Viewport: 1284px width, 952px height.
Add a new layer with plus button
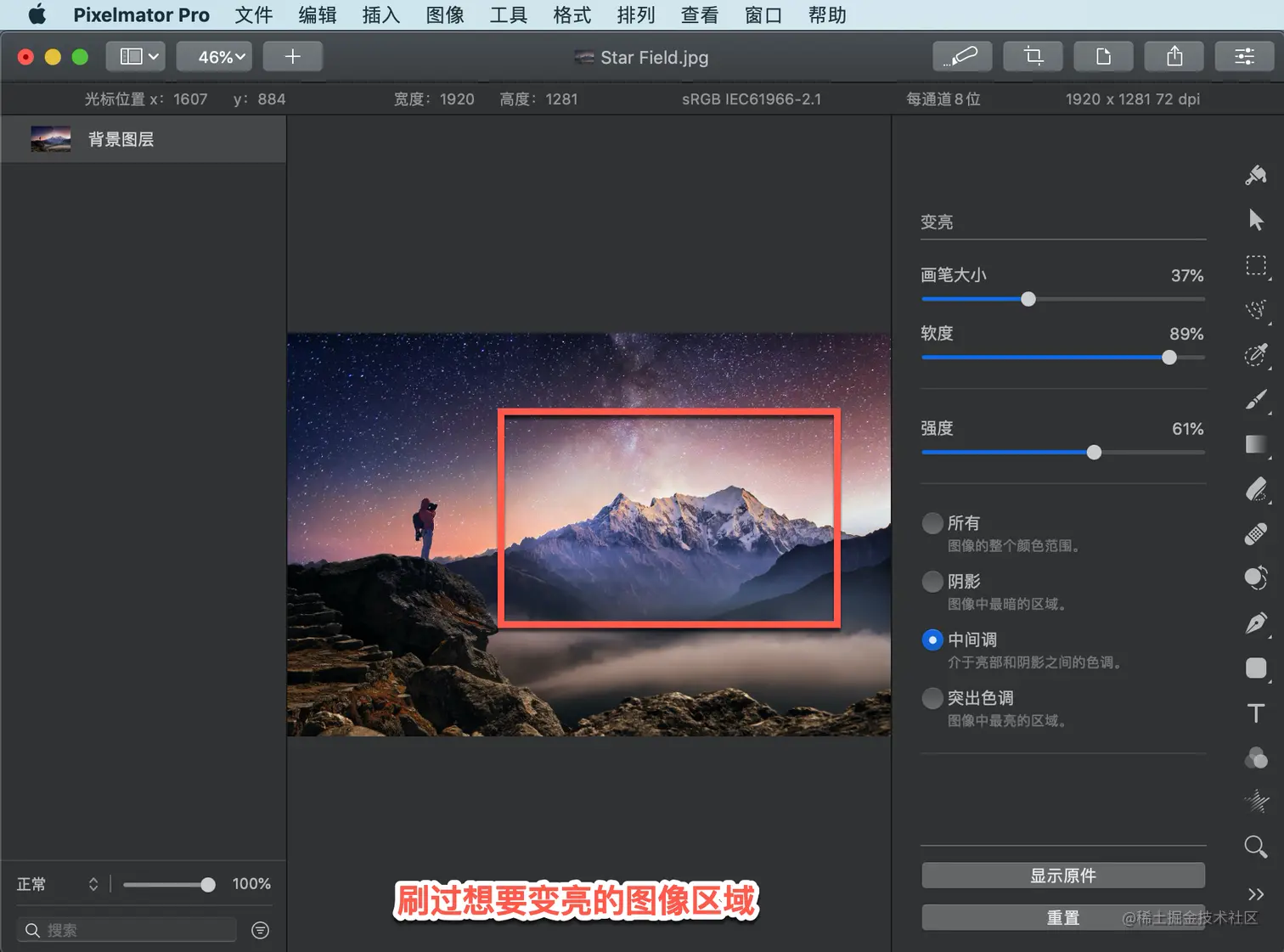click(292, 57)
